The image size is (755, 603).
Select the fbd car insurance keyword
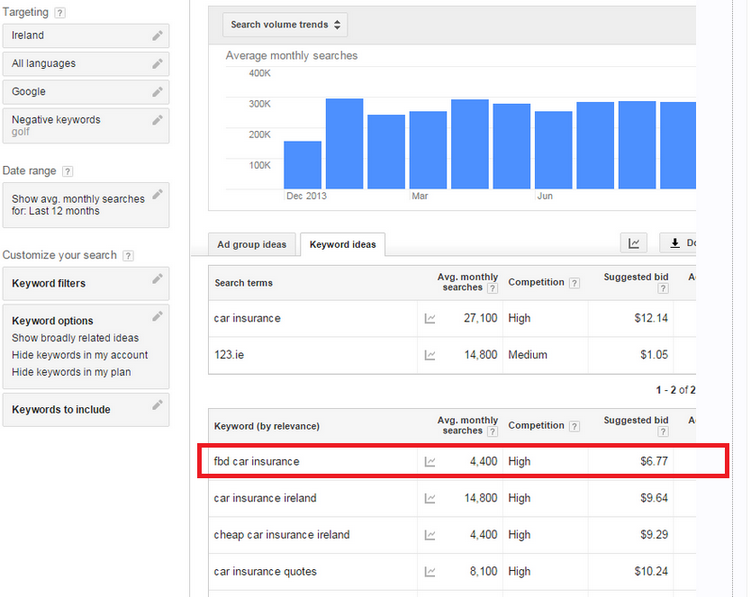257,462
